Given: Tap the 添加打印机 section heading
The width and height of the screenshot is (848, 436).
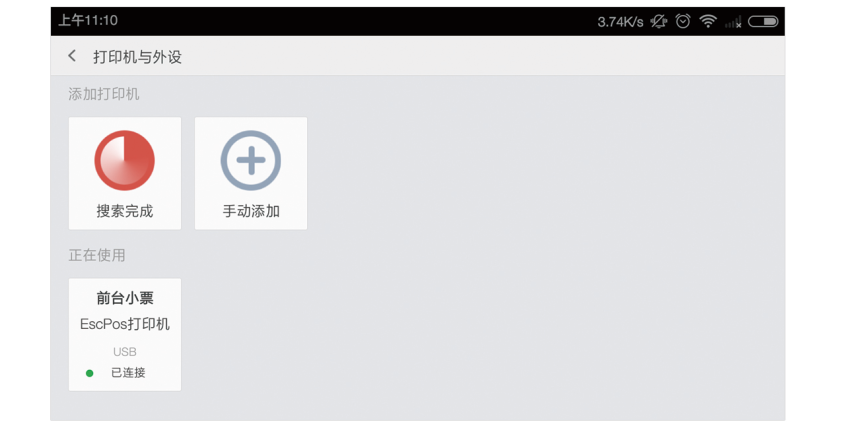Looking at the screenshot, I should point(104,94).
